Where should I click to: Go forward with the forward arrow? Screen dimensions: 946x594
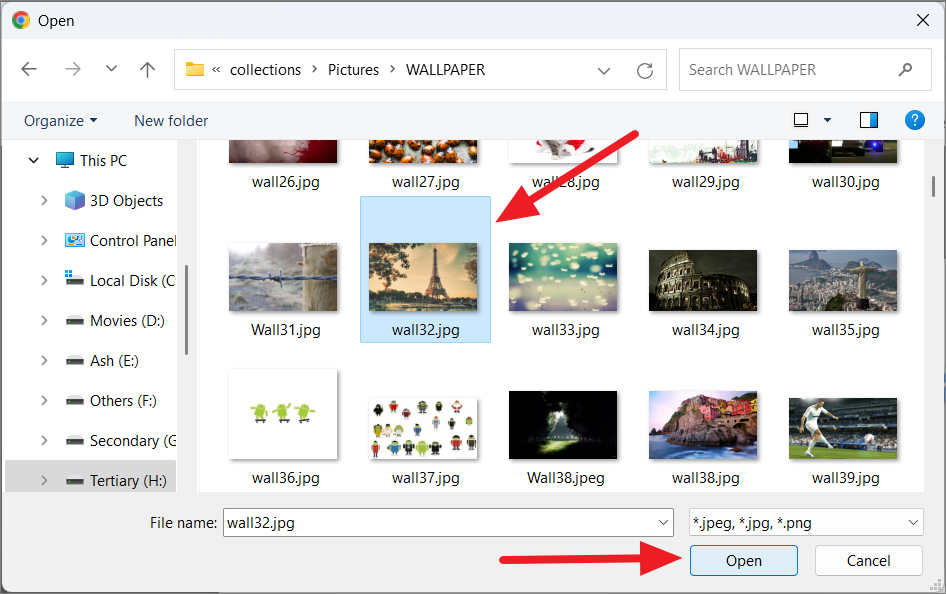pos(73,69)
